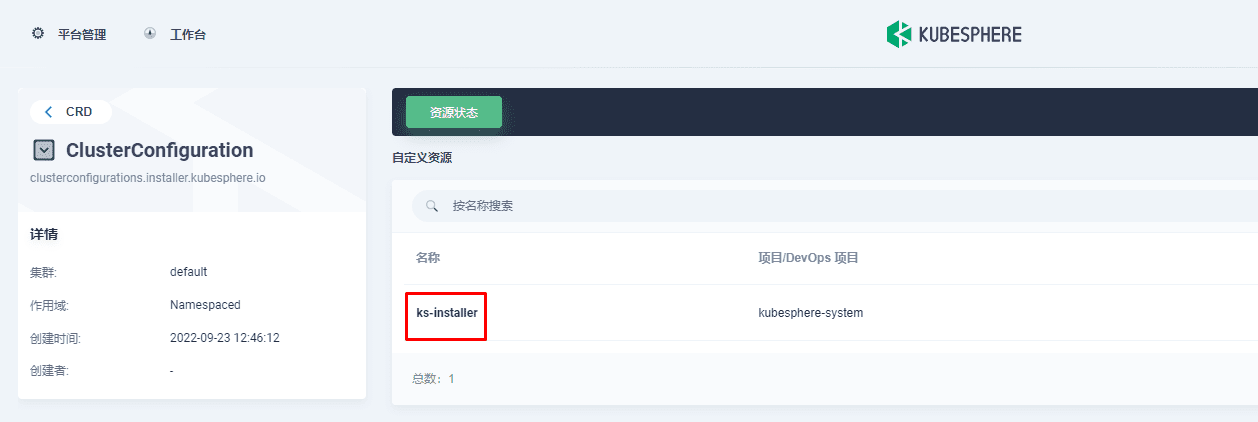Click the scope value Namespaced
Screen dimensions: 1258x422
[206, 305]
